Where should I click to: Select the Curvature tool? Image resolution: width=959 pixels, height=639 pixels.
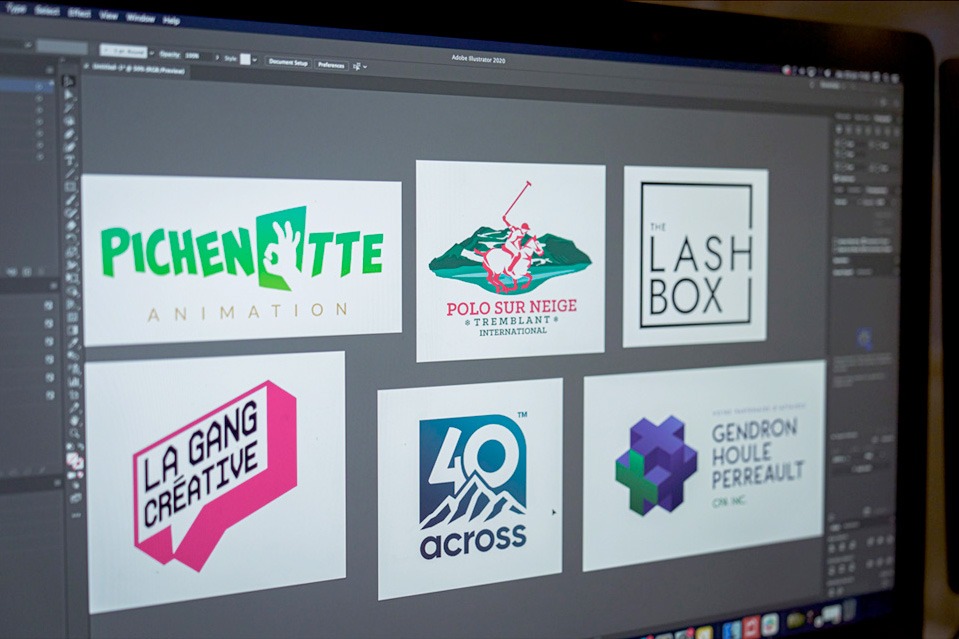tap(70, 146)
